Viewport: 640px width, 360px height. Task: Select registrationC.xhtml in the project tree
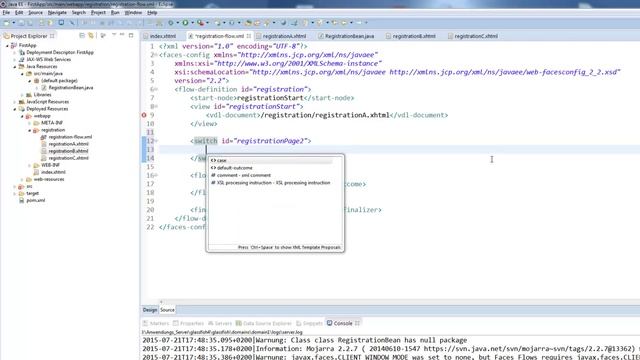pyautogui.click(x=68, y=158)
